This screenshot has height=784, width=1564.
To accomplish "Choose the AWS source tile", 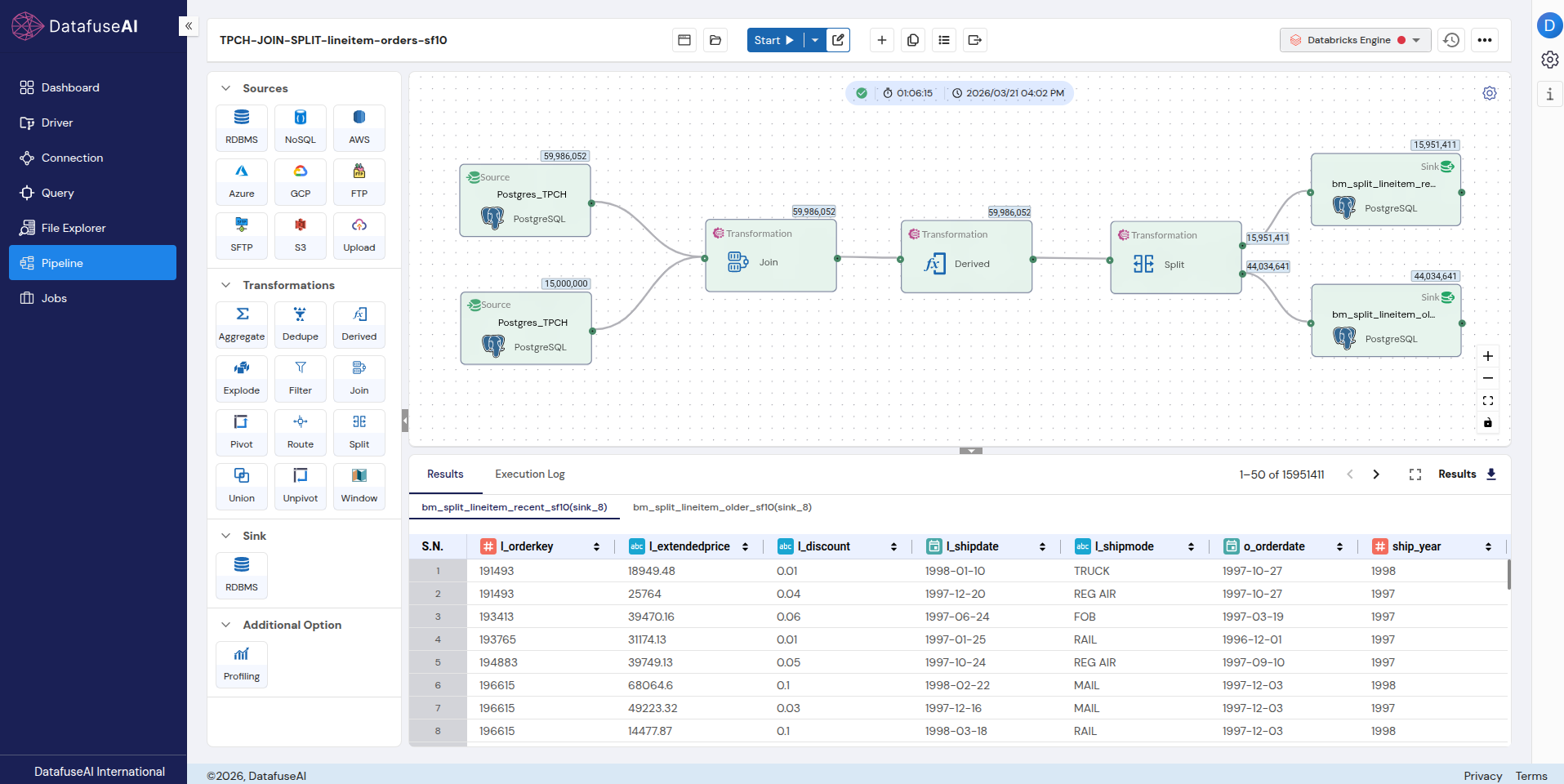I will click(x=359, y=127).
